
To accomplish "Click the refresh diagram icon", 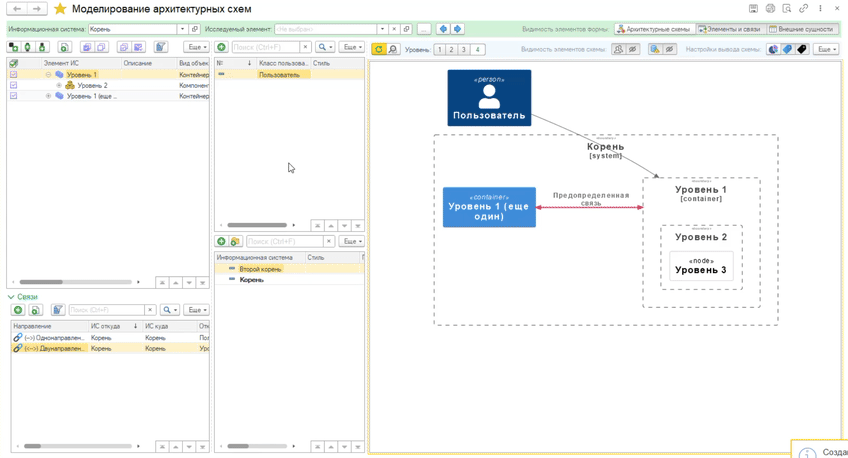I will (x=379, y=49).
